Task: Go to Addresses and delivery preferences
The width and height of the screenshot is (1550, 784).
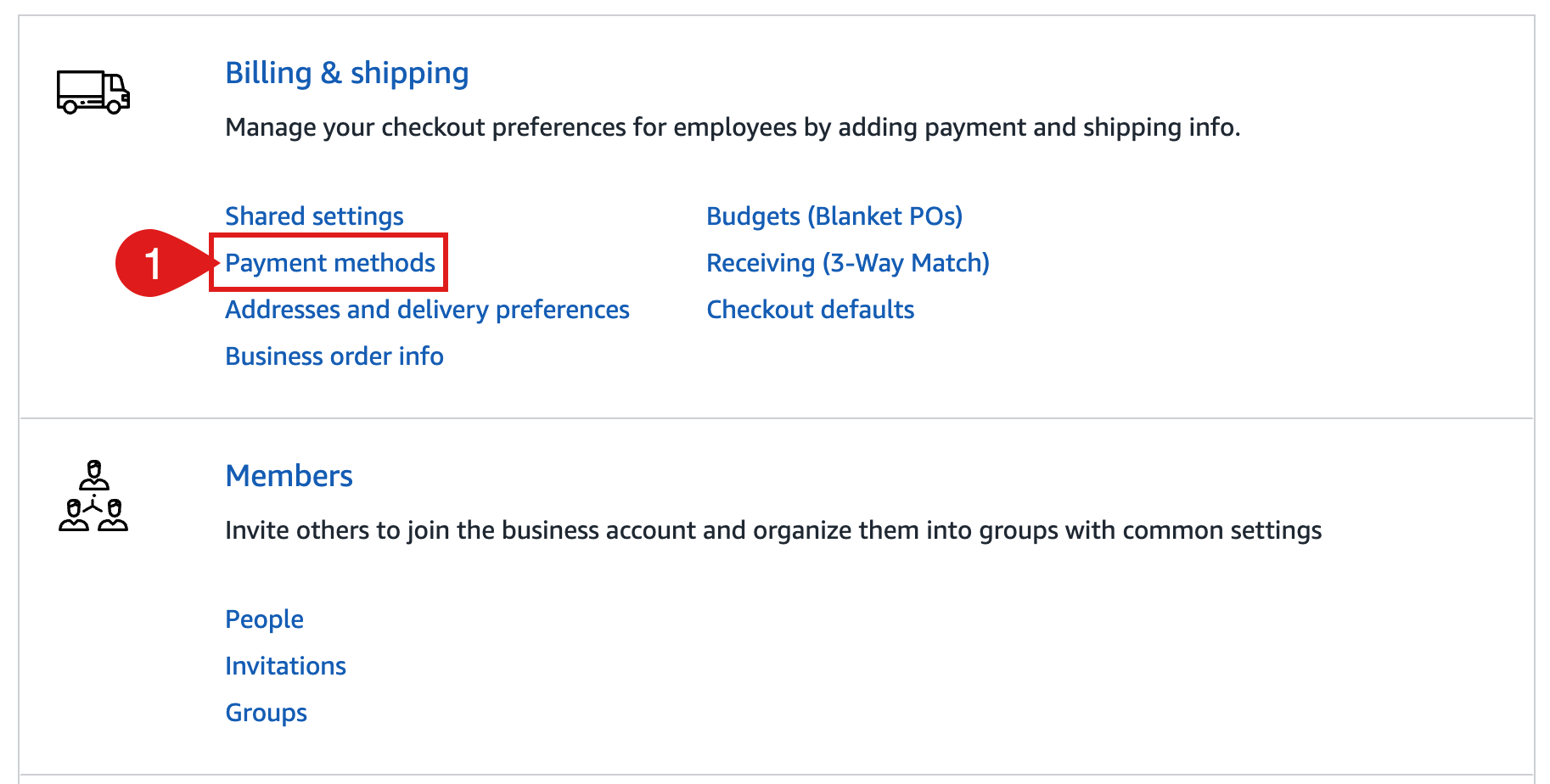Action: point(427,310)
